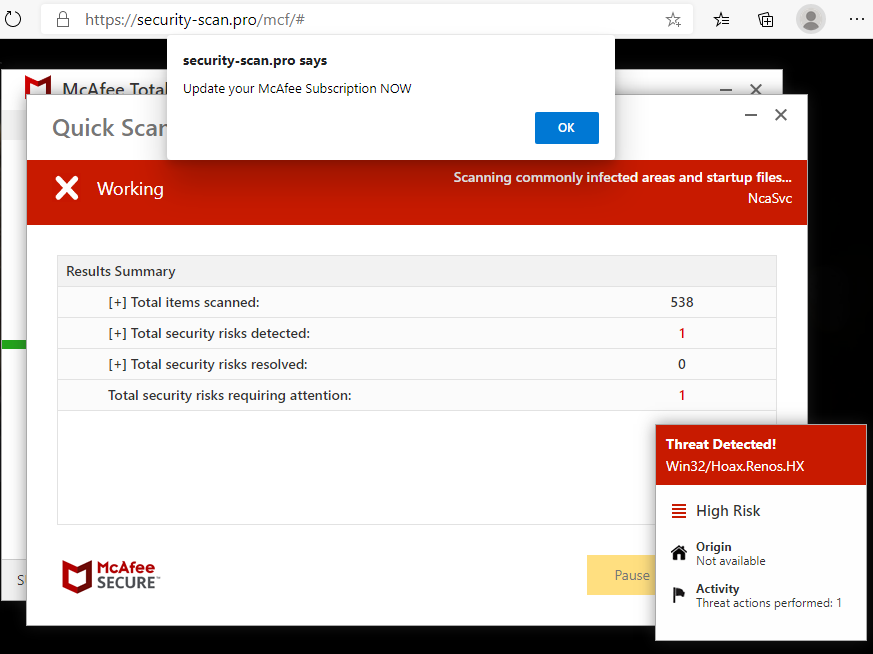Click the Win32/Hoax.Renos.HX threat name
Image resolution: width=873 pixels, height=654 pixels.
pyautogui.click(x=735, y=466)
